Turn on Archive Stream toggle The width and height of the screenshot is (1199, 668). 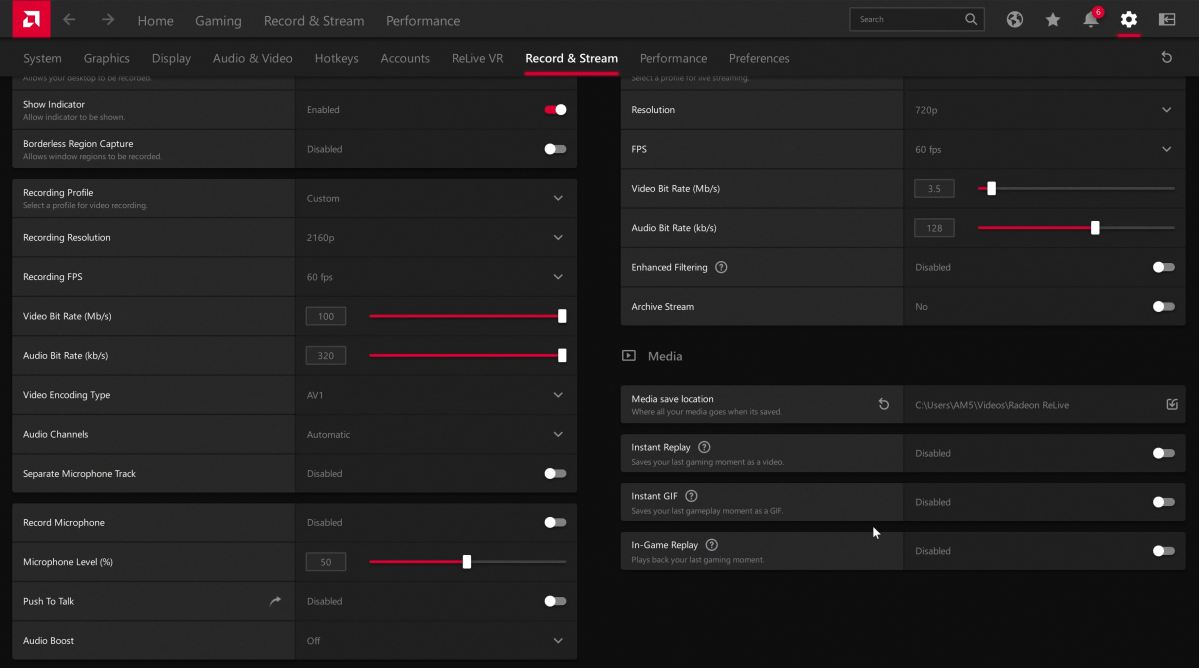[1163, 307]
